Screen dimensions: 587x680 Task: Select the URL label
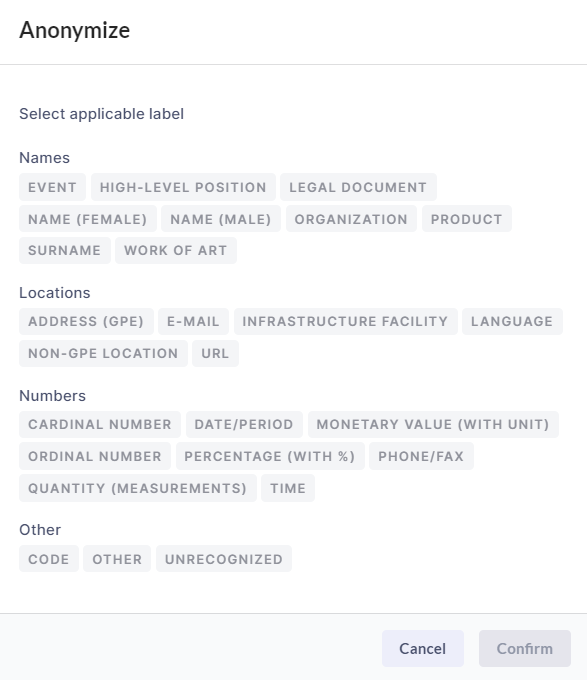click(x=215, y=353)
